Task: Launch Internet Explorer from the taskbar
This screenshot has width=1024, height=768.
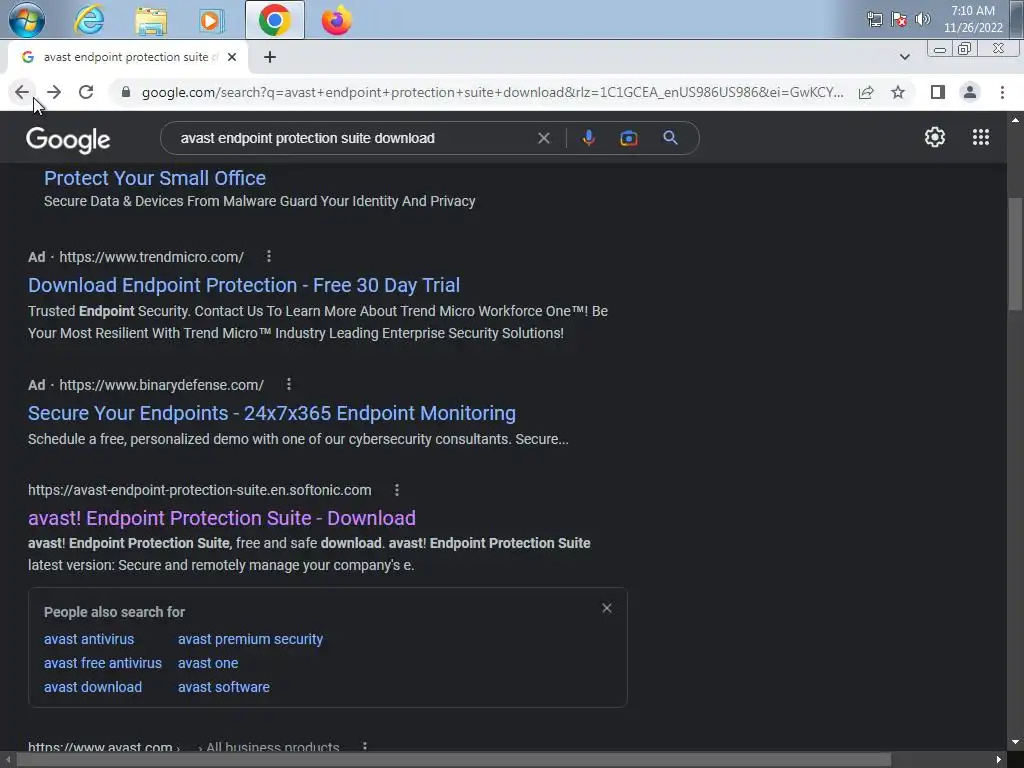Action: click(x=89, y=20)
